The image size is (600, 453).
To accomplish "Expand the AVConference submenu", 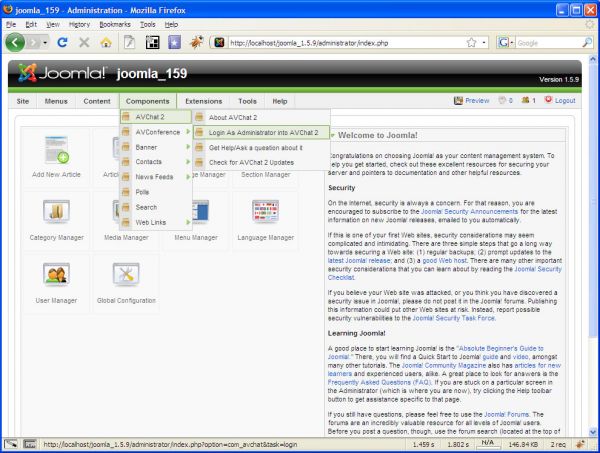I will coord(158,132).
